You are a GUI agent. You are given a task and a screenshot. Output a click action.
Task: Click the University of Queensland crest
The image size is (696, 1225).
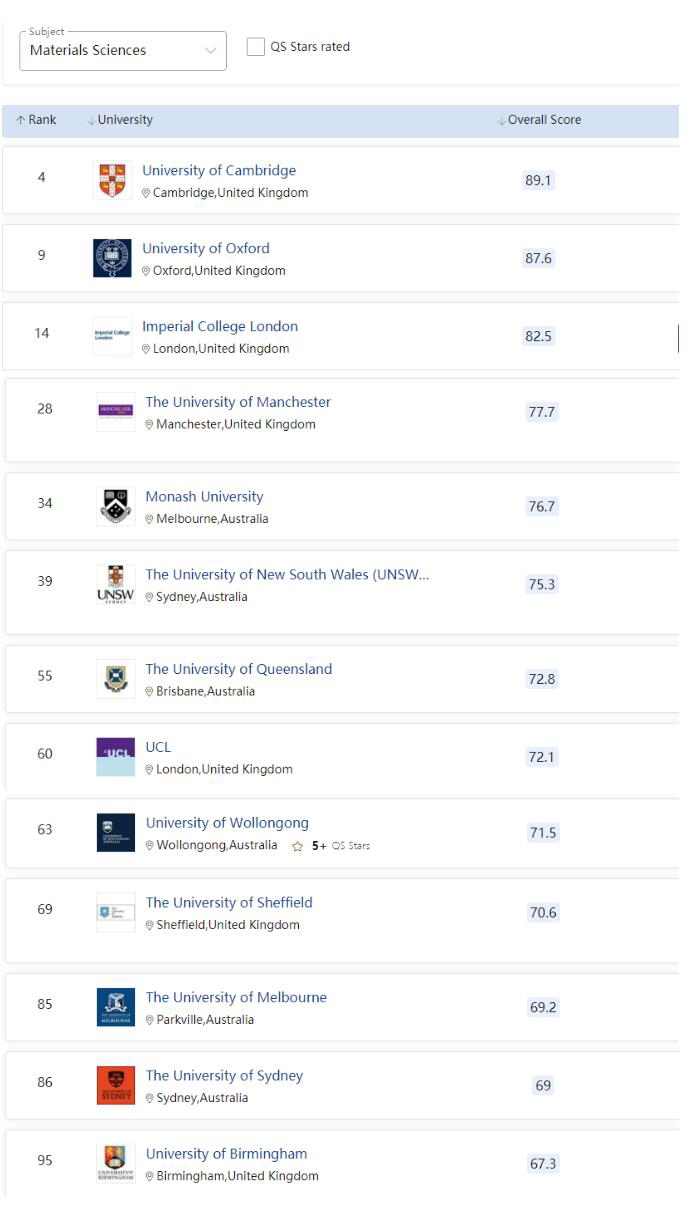pyautogui.click(x=115, y=679)
